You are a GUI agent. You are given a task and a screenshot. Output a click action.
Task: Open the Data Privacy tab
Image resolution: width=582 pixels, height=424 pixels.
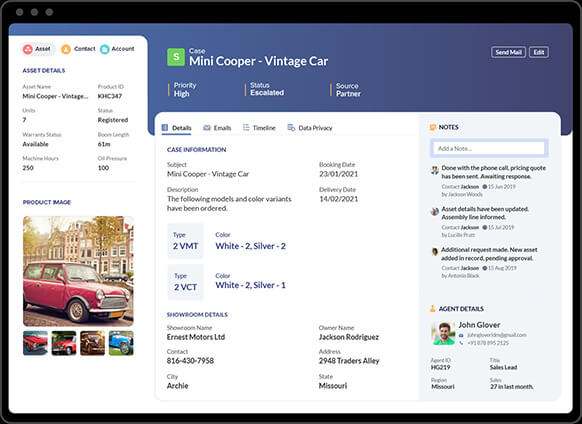pyautogui.click(x=310, y=128)
